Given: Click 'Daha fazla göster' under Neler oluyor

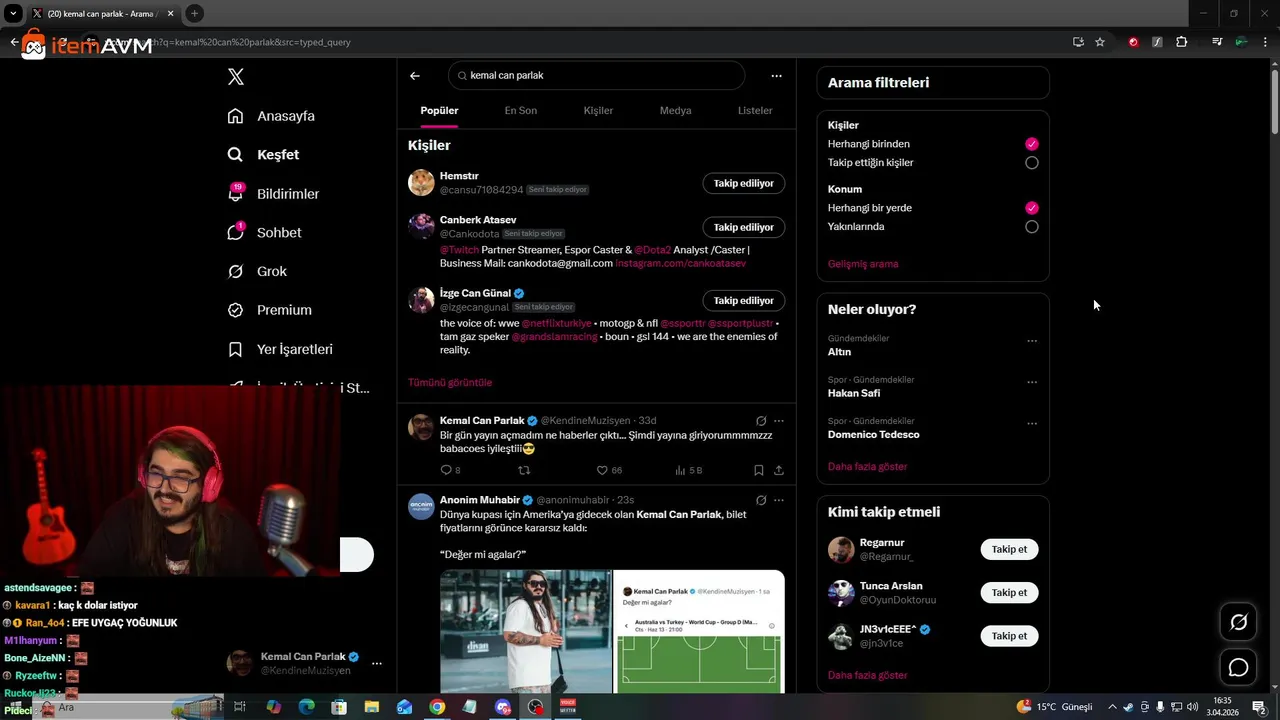Looking at the screenshot, I should tap(867, 467).
